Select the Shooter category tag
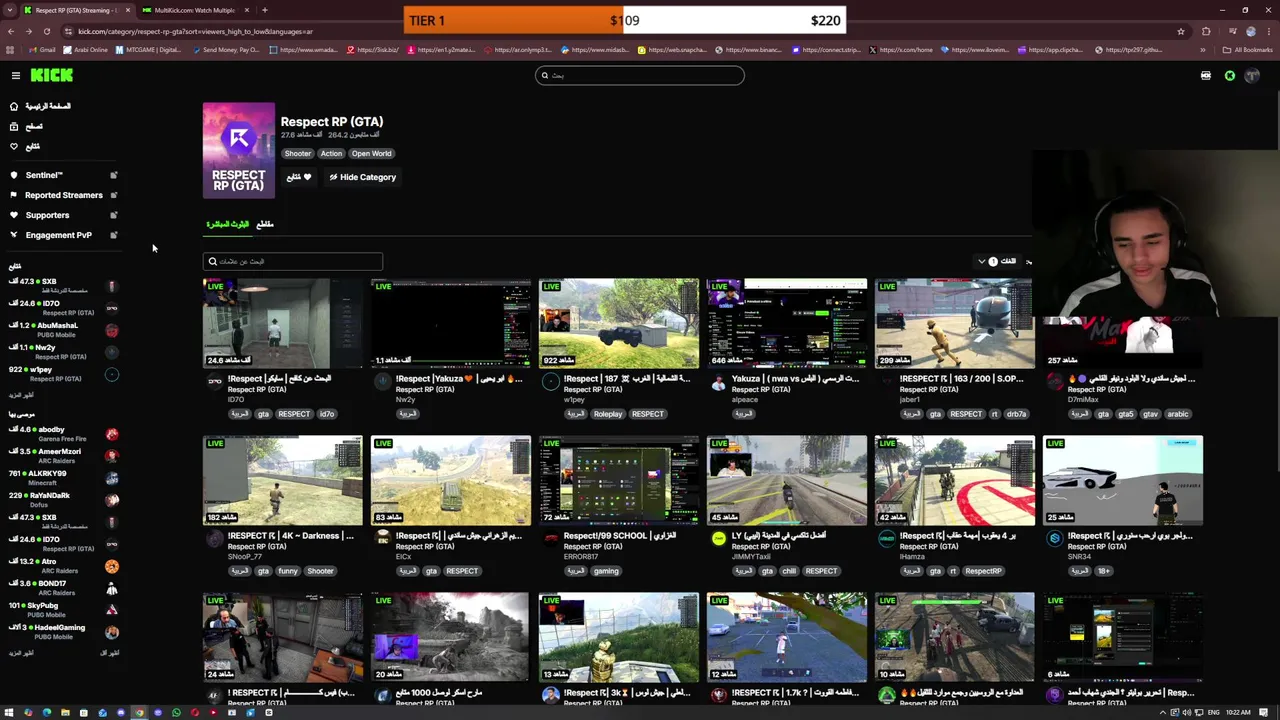This screenshot has height=720, width=1280. click(298, 153)
